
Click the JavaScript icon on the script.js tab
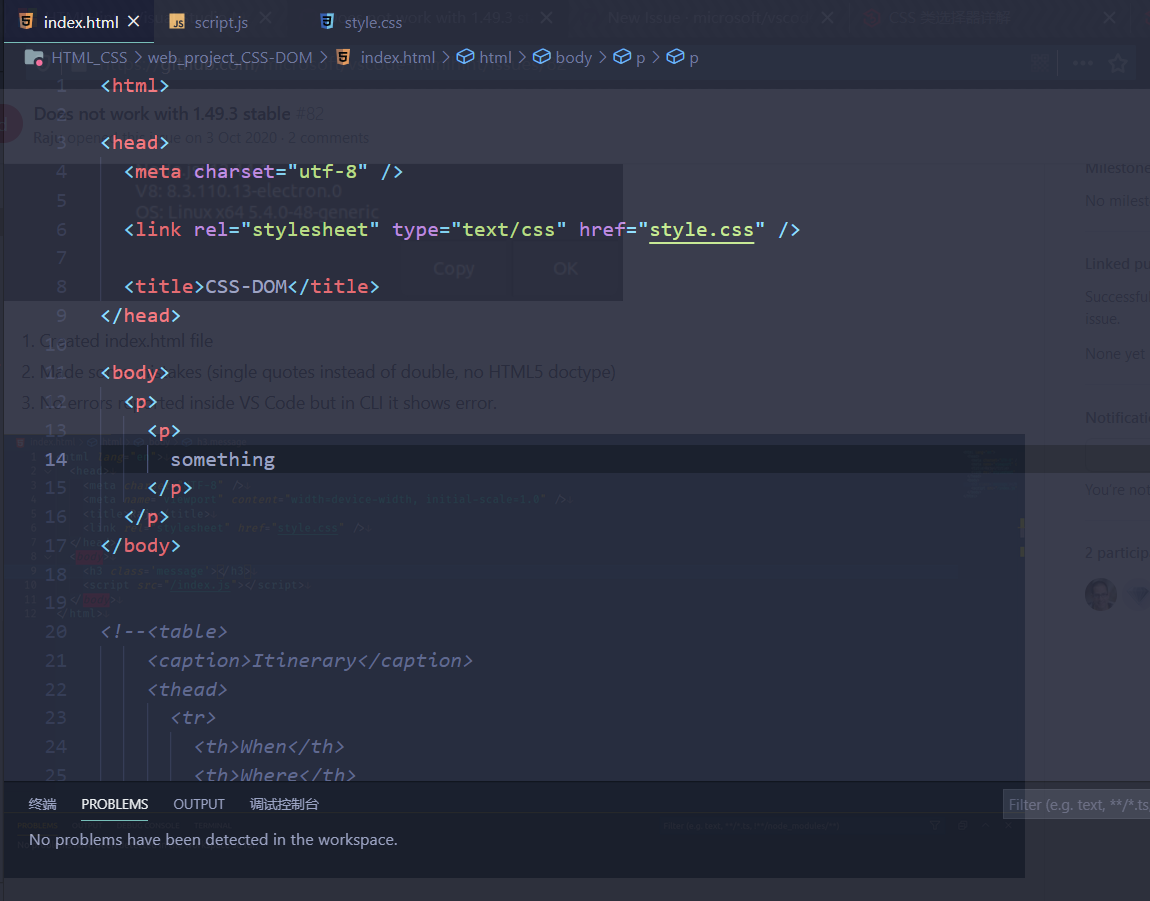(x=180, y=20)
